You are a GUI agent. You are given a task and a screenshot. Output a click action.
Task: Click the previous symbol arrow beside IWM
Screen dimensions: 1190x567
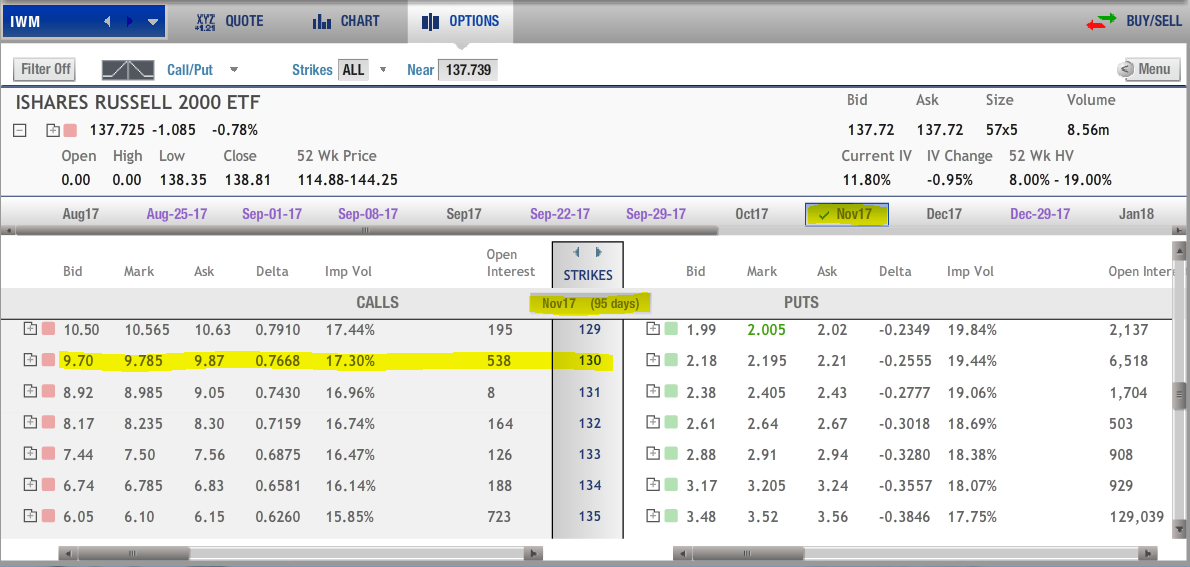pos(107,21)
